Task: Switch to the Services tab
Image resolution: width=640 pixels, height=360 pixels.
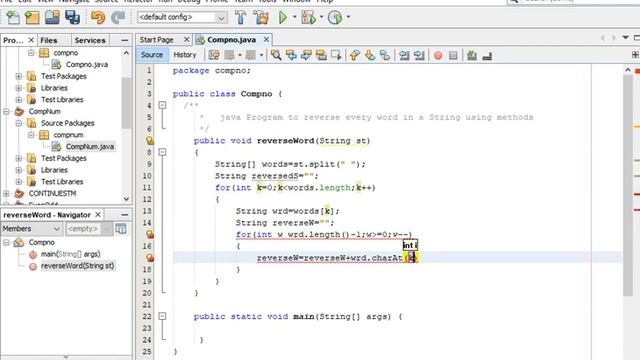Action: coord(90,40)
